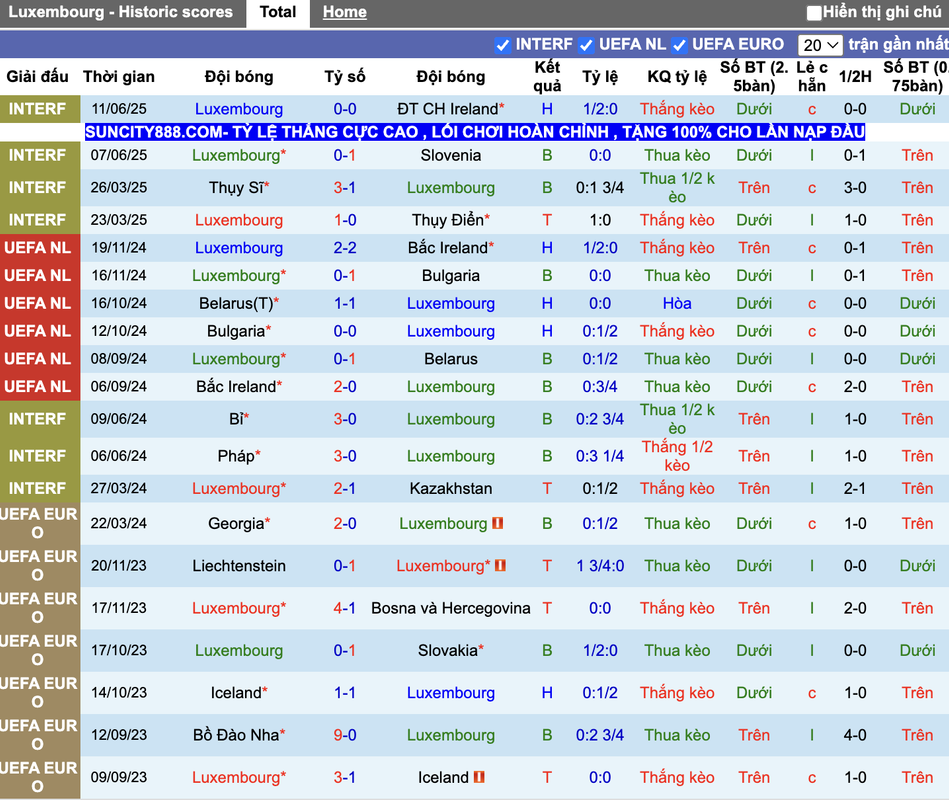Open Belarus team link on 08/09/24
Screen dimensions: 949x800
coord(450,359)
